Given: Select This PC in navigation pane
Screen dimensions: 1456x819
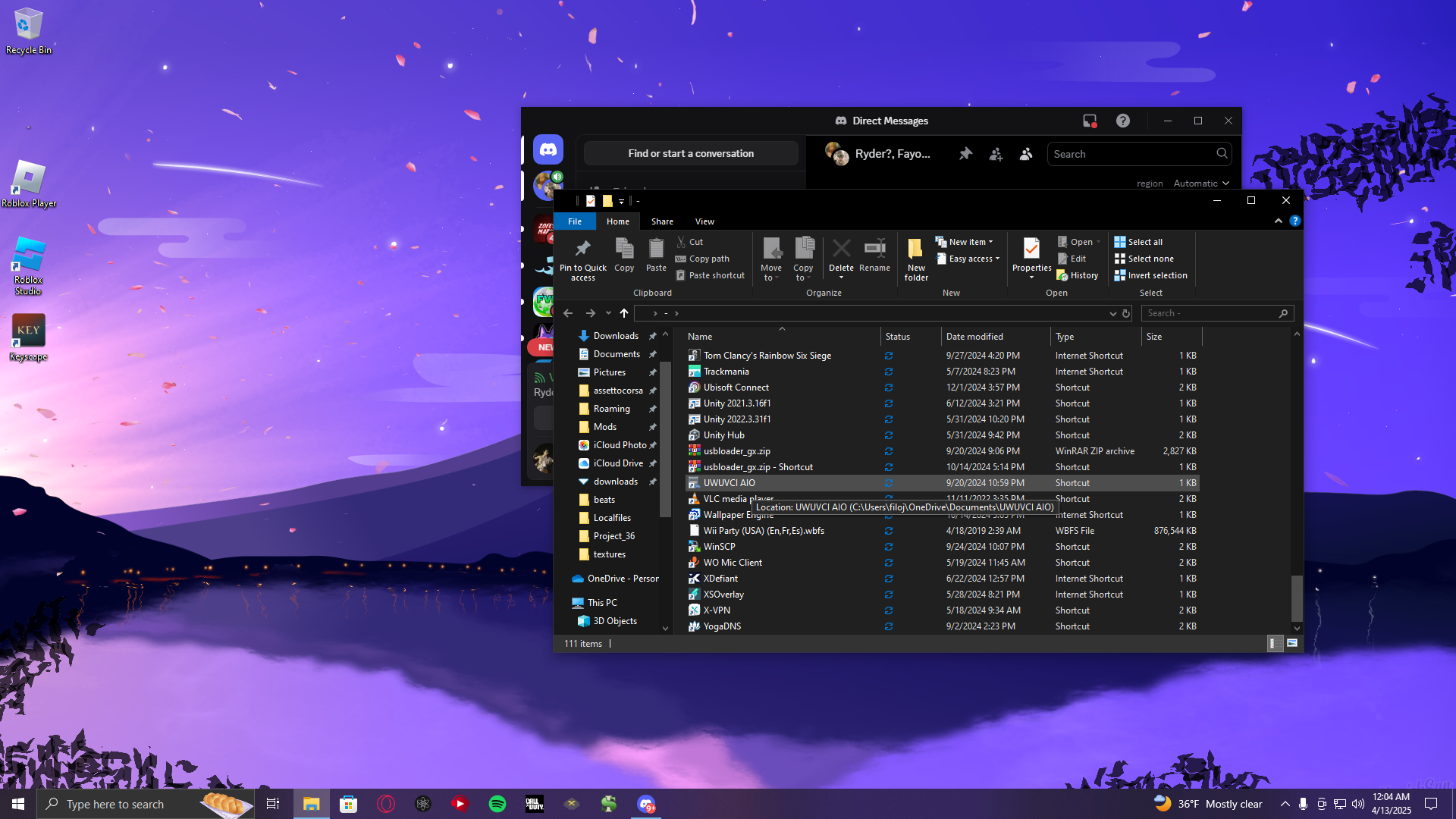Looking at the screenshot, I should (602, 603).
